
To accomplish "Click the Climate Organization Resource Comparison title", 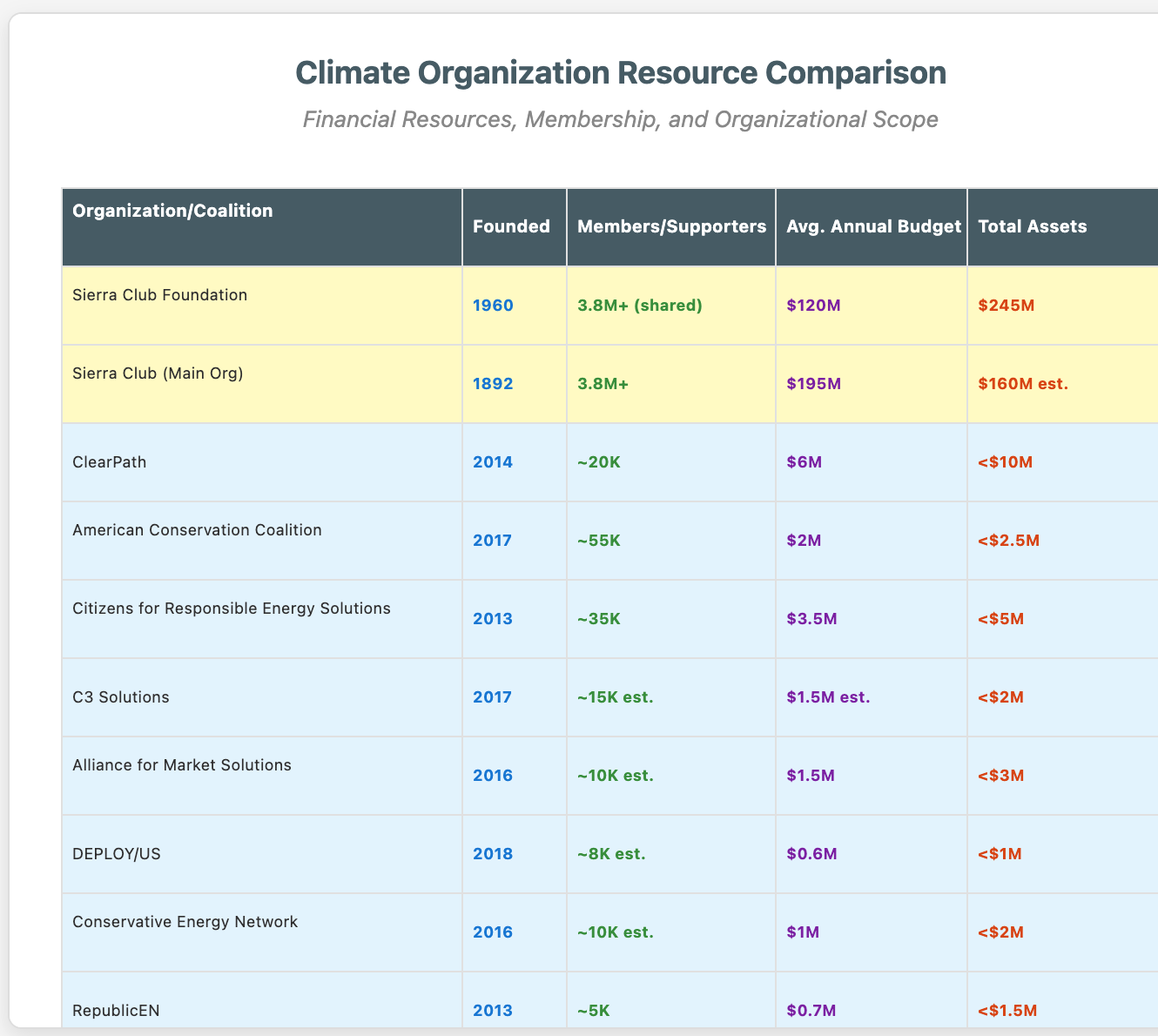I will click(x=621, y=73).
